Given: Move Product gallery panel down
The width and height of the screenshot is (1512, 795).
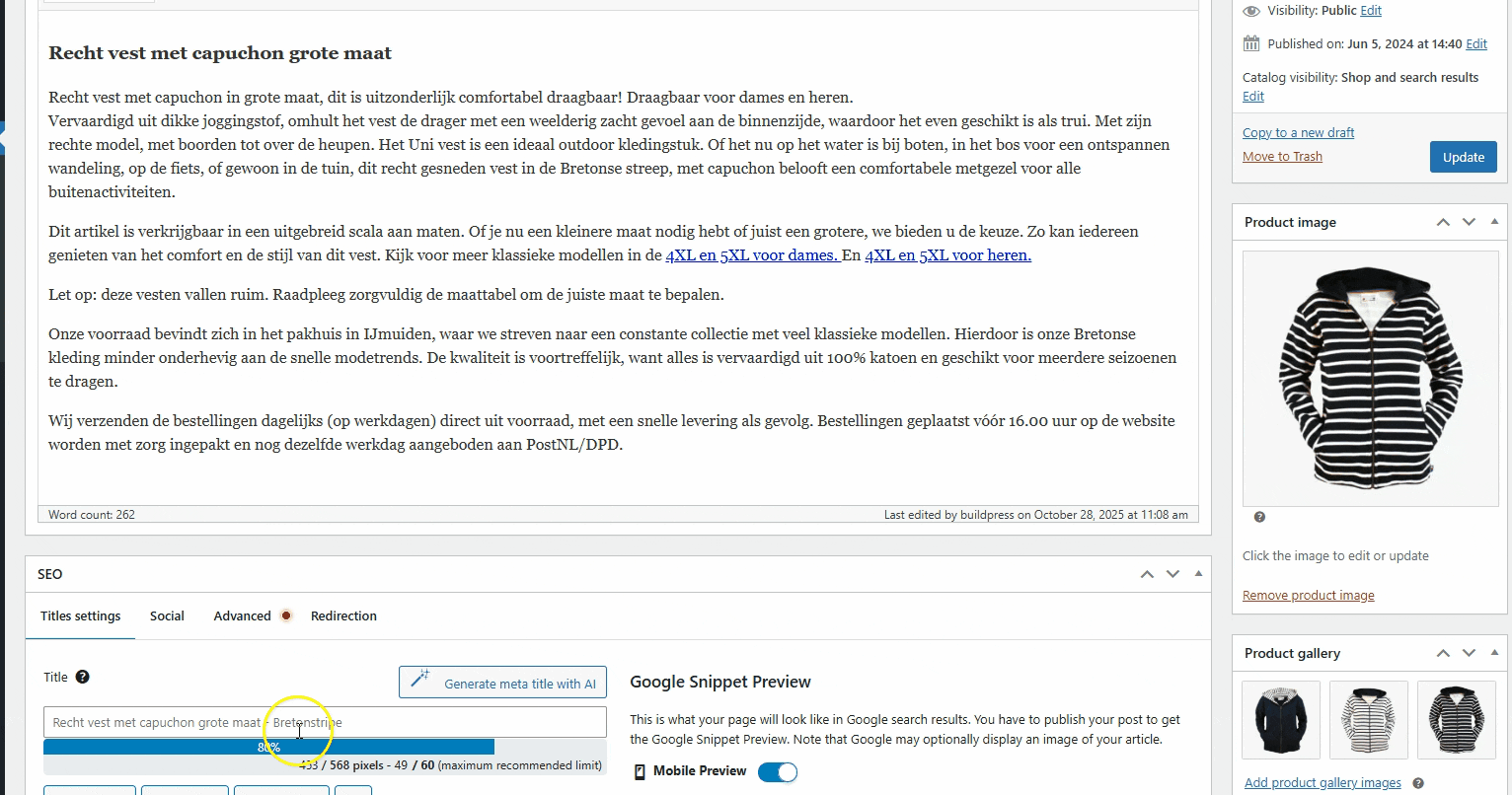Looking at the screenshot, I should pos(1469,653).
